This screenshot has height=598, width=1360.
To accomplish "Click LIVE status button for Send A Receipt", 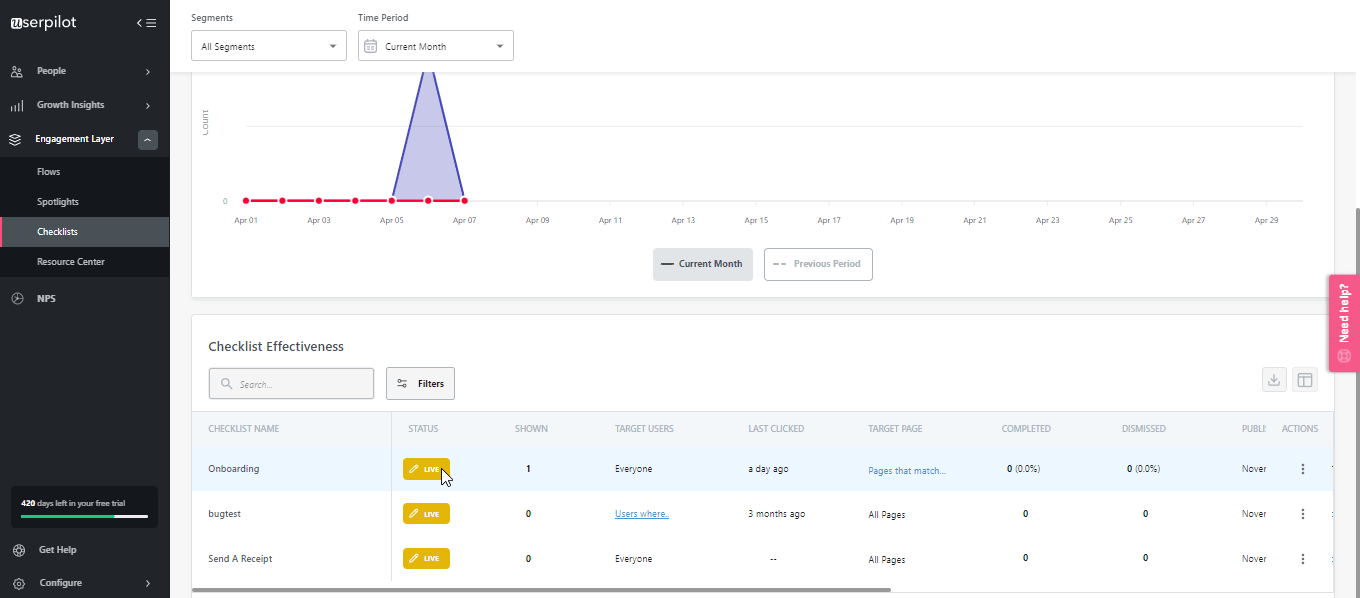I will [x=426, y=559].
